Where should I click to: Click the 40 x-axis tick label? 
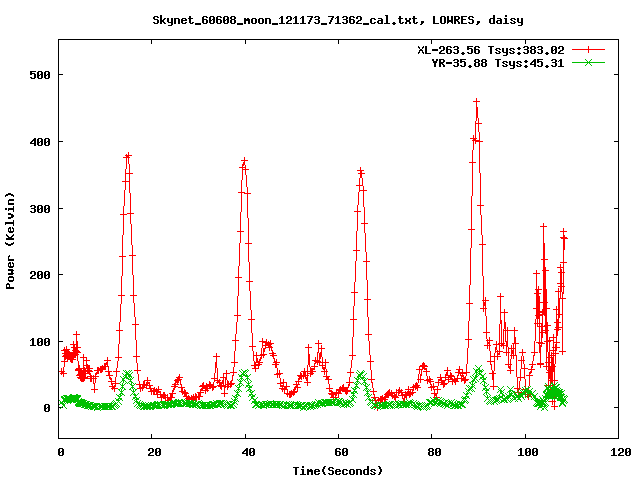tap(248, 452)
